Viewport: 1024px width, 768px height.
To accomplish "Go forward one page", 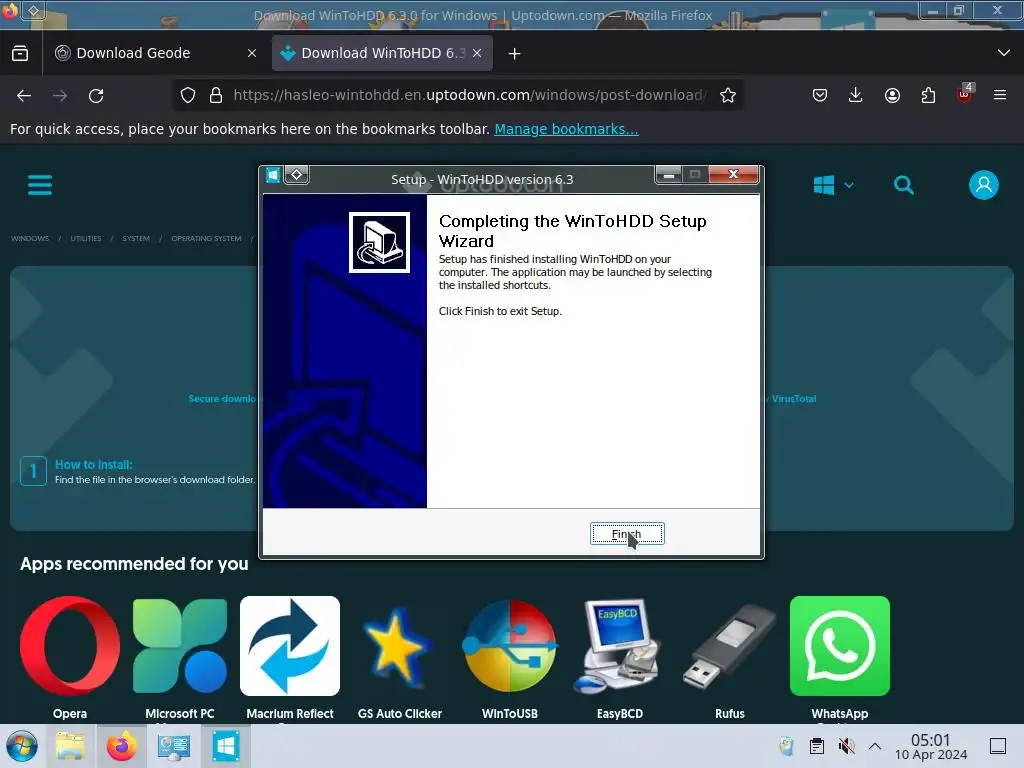I will coord(60,95).
